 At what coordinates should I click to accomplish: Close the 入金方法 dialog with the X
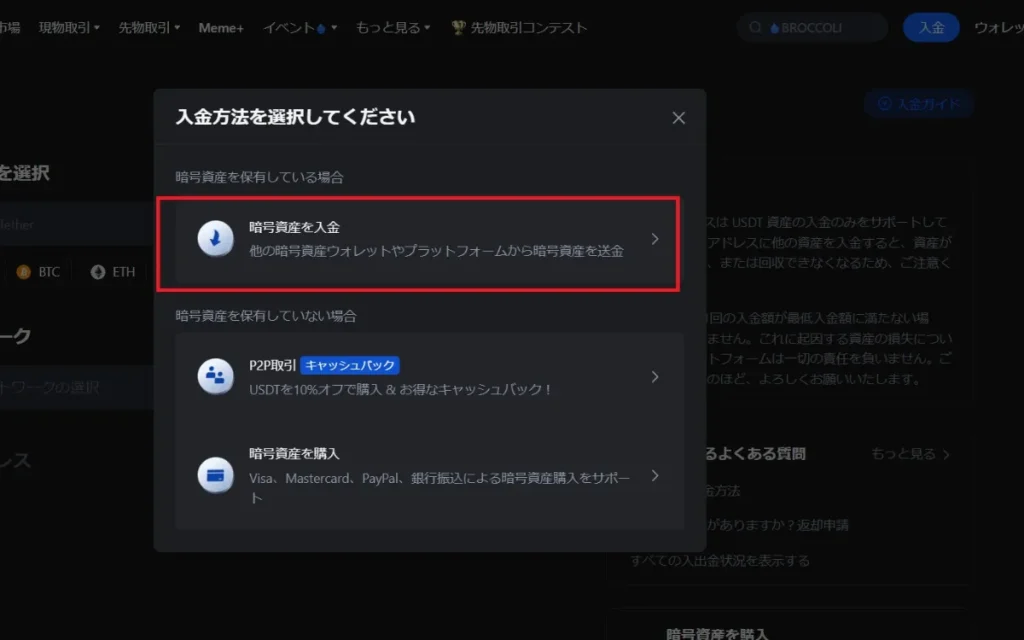[x=679, y=118]
